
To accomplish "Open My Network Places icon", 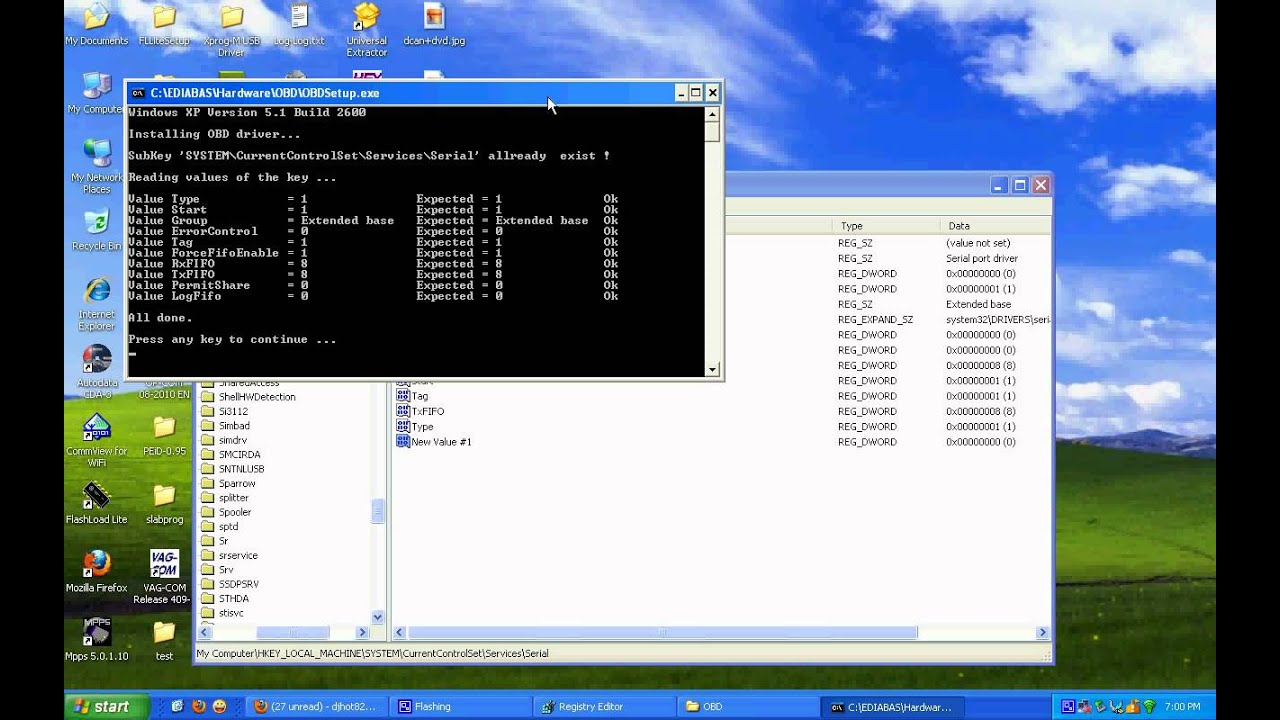I will [97, 166].
